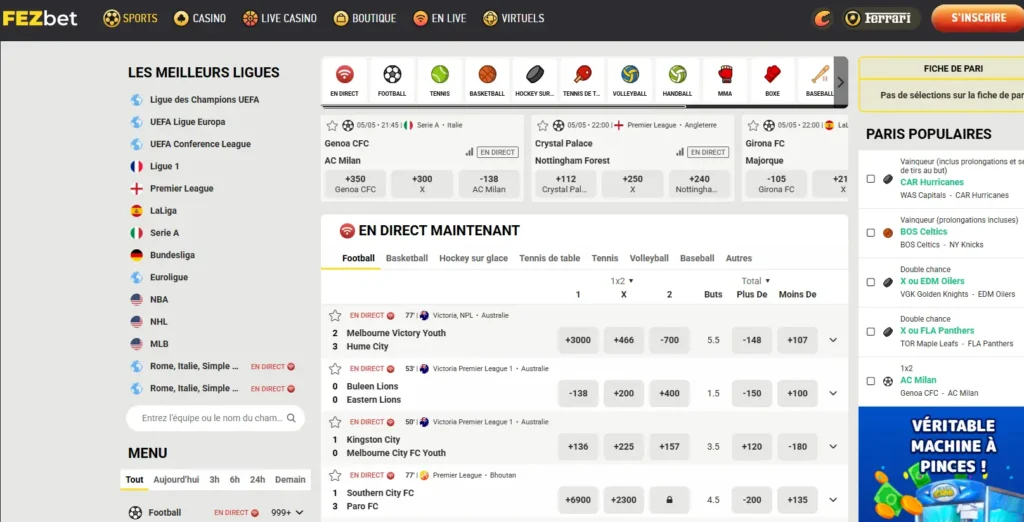
Task: Click the S'inscrire button
Action: pos(978,18)
